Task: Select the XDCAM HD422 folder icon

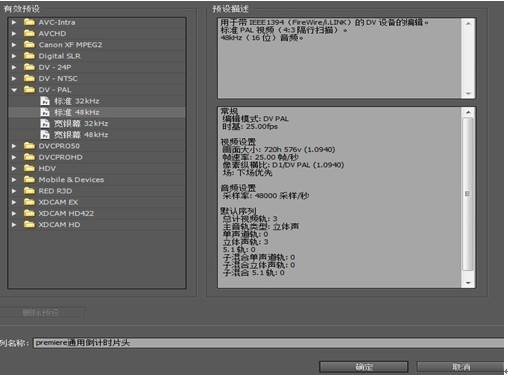Action: tap(29, 213)
